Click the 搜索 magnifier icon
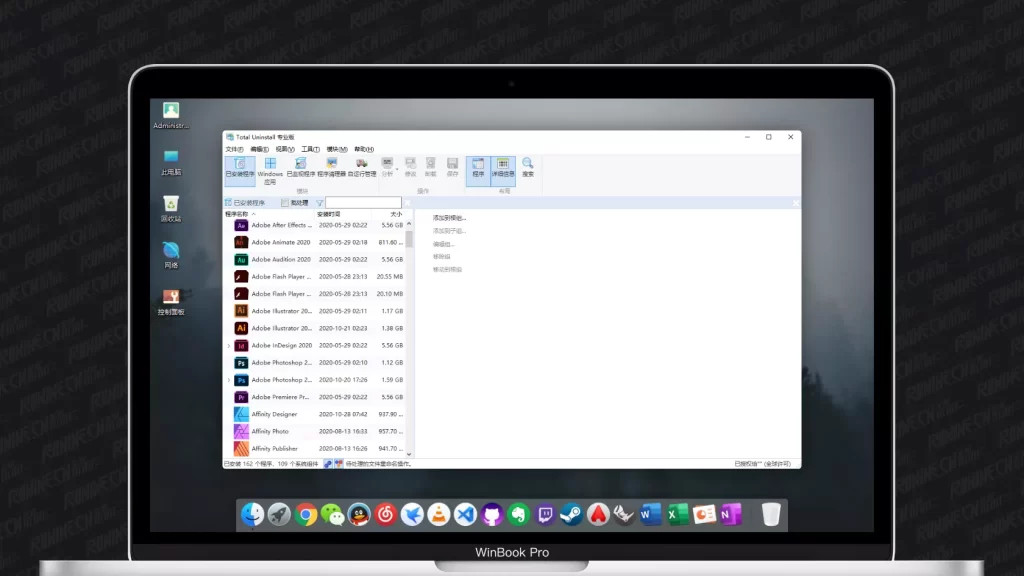 (x=527, y=167)
